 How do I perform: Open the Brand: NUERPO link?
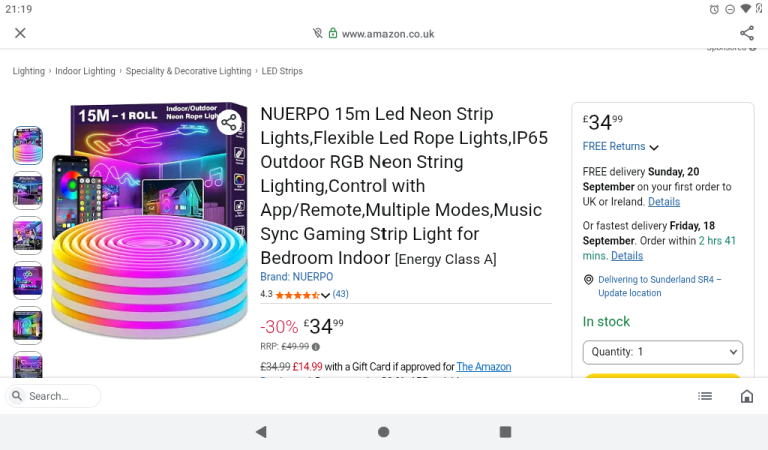coord(296,277)
